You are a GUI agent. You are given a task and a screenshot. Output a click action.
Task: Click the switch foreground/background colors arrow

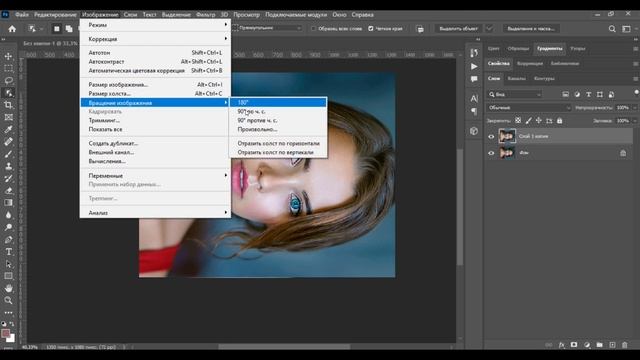(x=12, y=324)
